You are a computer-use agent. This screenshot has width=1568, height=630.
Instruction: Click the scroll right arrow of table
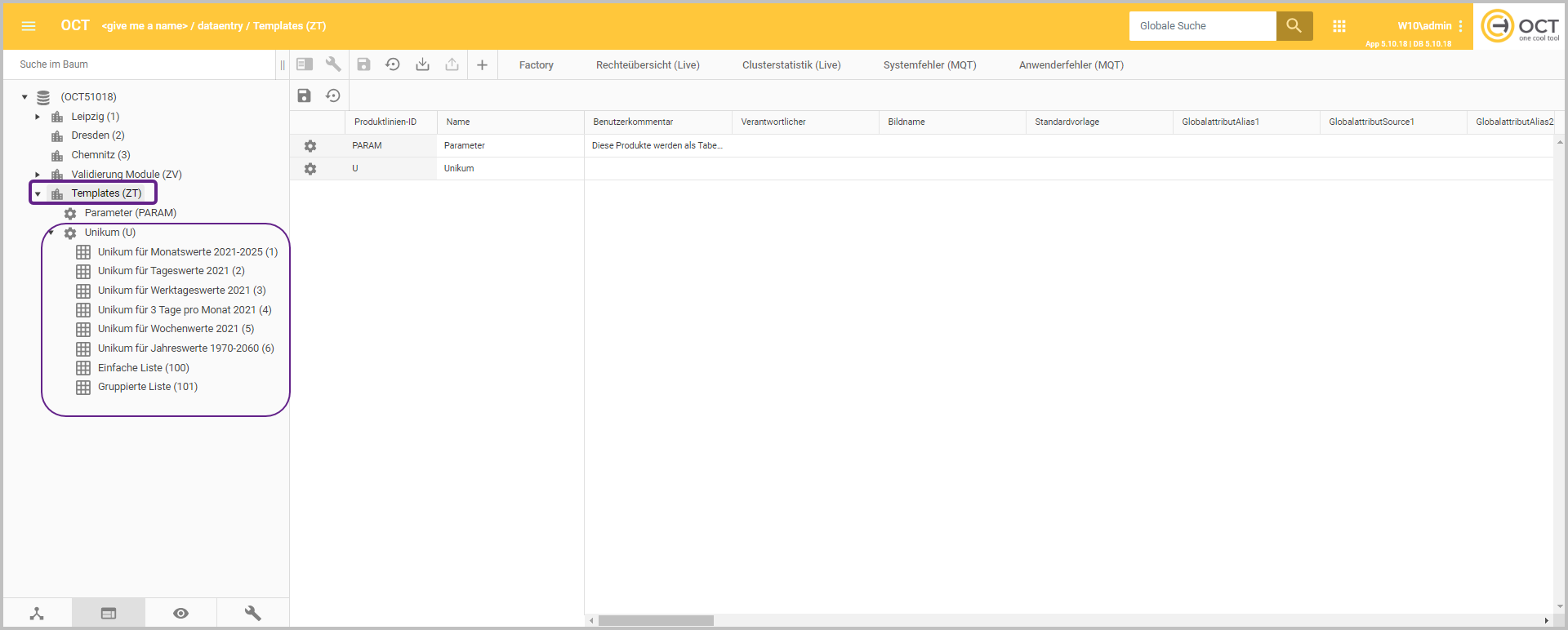click(1546, 621)
